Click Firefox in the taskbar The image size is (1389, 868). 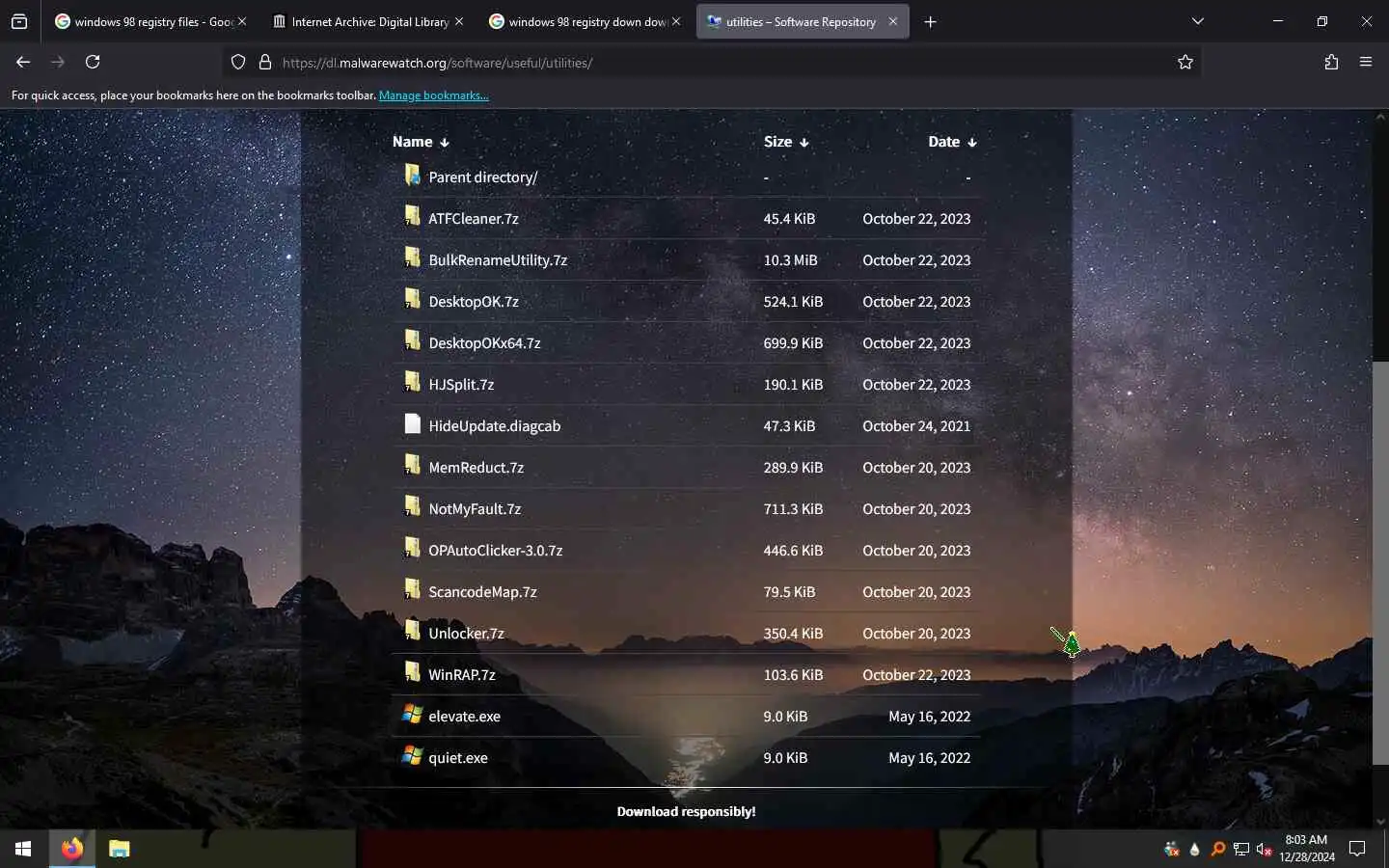click(x=72, y=849)
